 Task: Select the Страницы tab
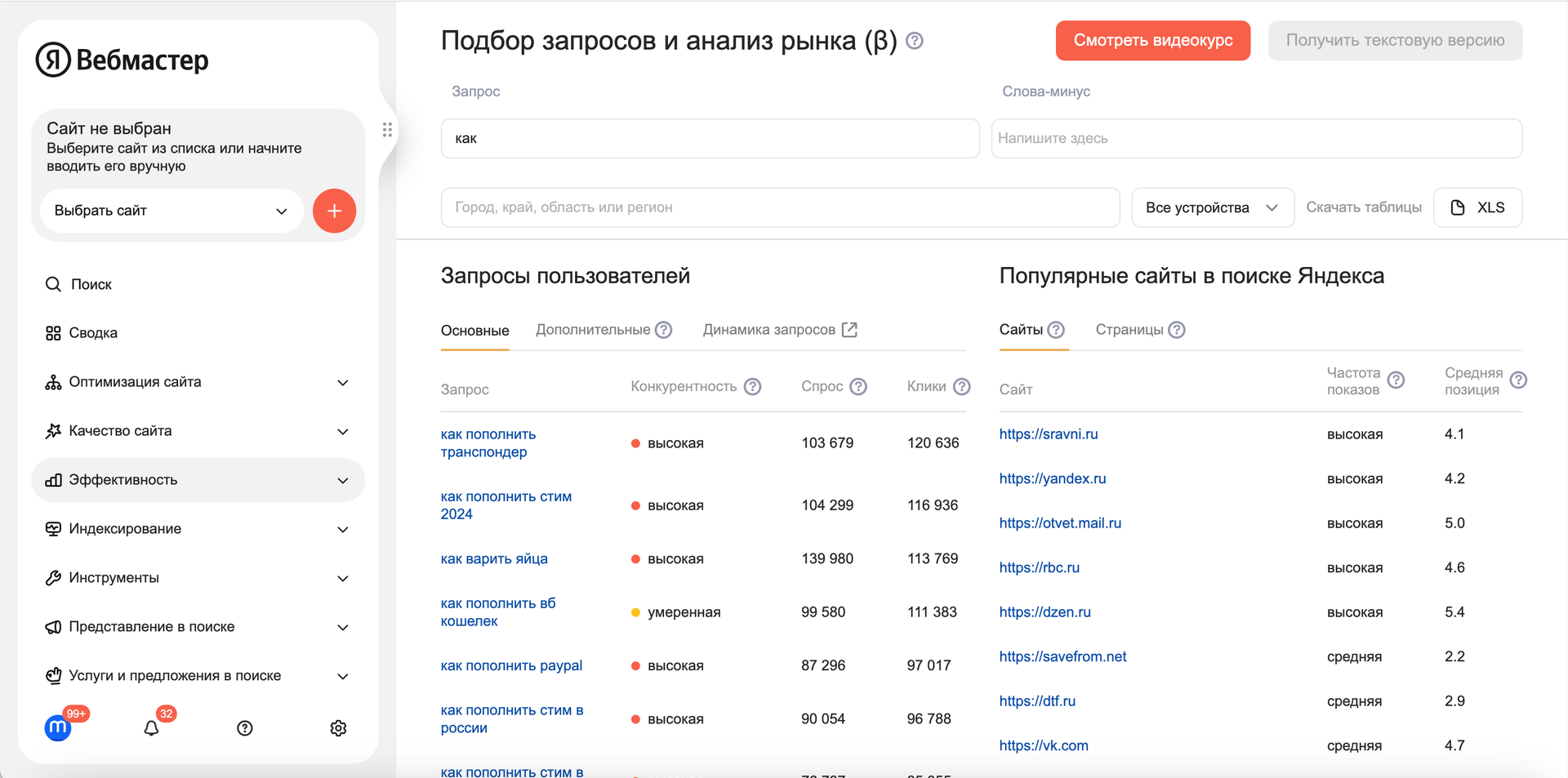click(1129, 330)
